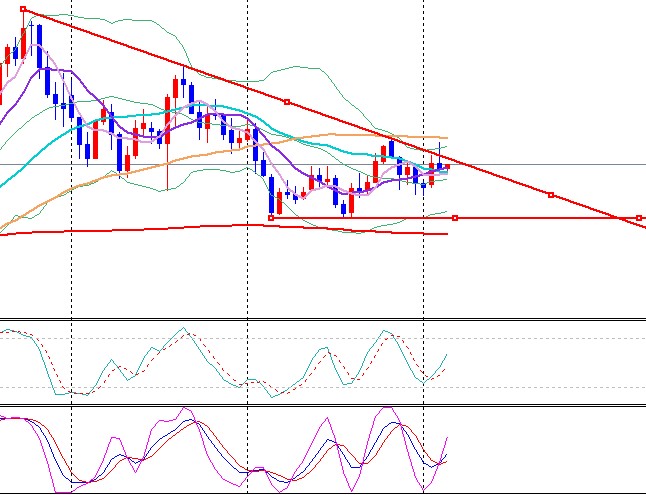Select the descending trendline's lower-right anchor square
The height and width of the screenshot is (495, 646).
tap(551, 195)
